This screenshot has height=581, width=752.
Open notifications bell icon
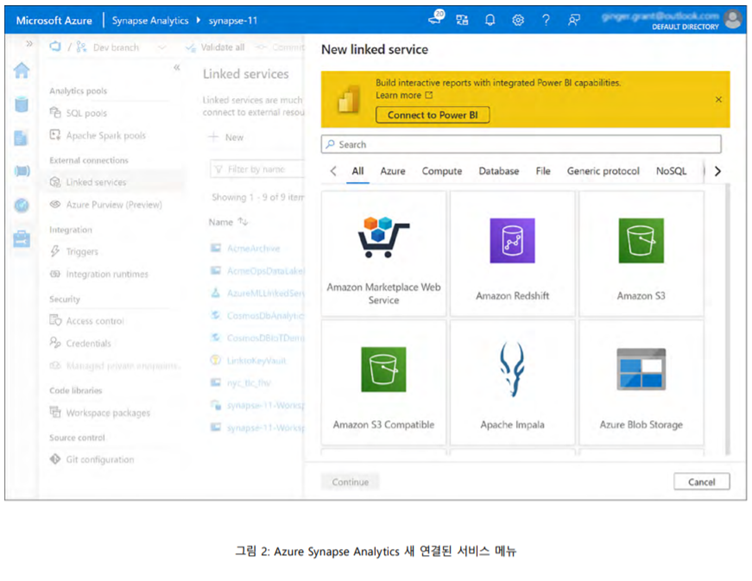[490, 20]
